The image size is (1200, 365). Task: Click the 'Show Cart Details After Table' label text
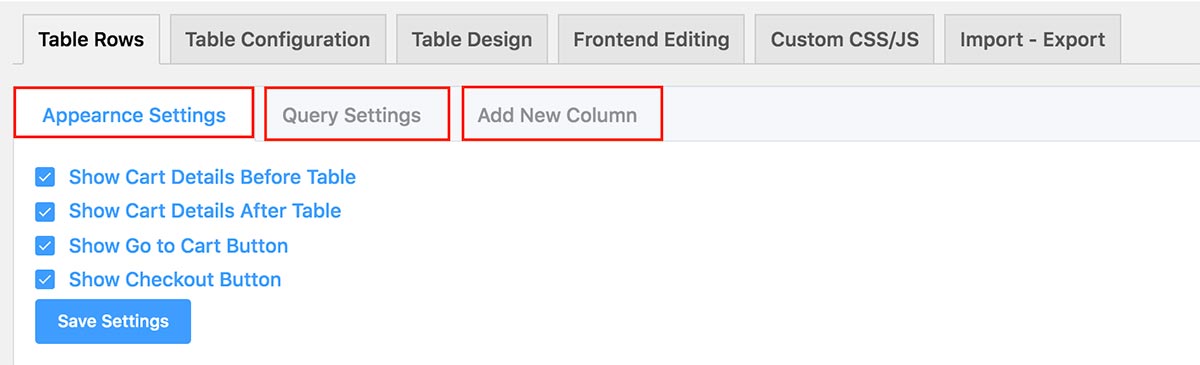(205, 211)
